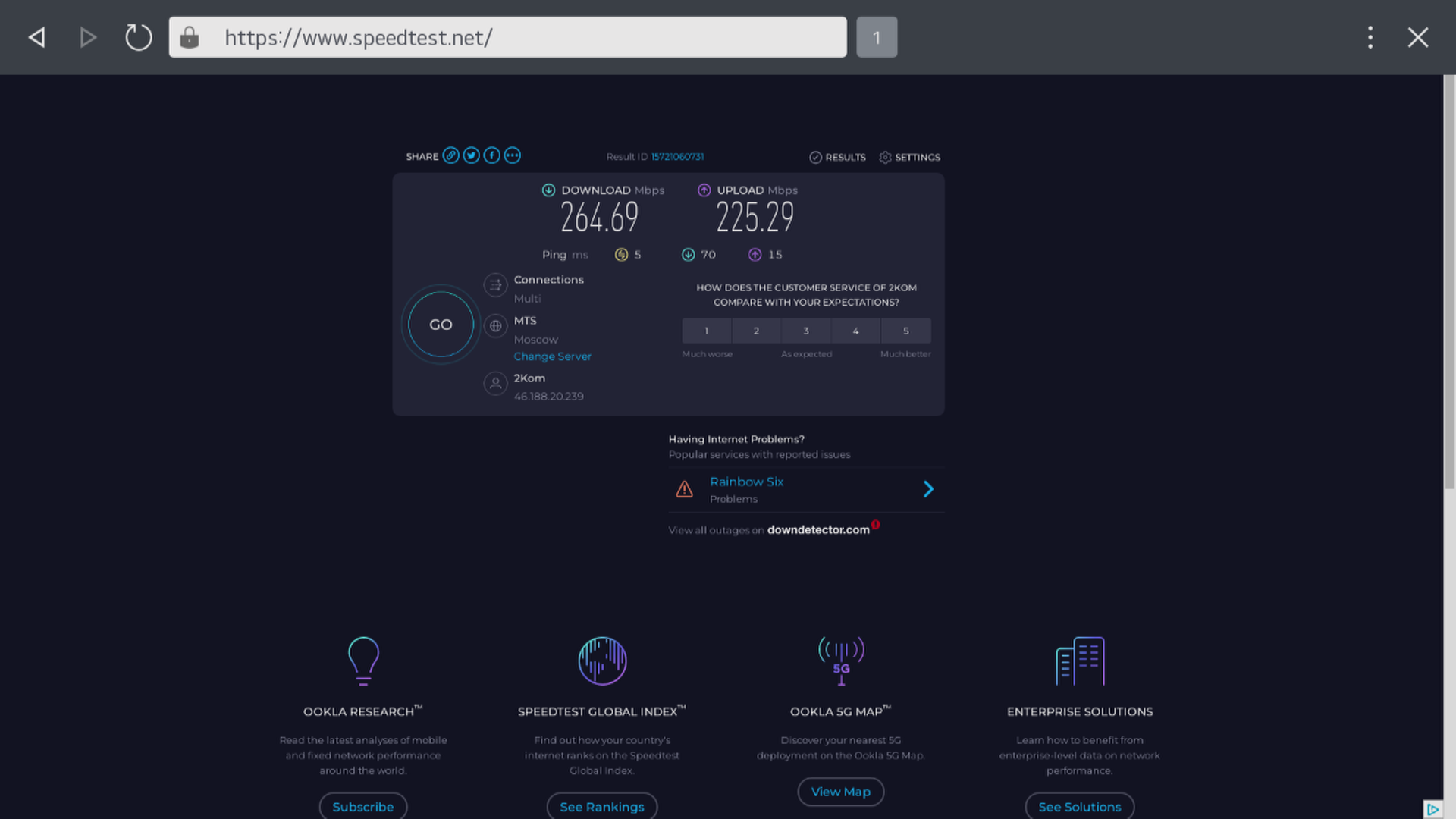The image size is (1456, 819).
Task: Open the browser tab count button
Action: pyautogui.click(x=877, y=37)
